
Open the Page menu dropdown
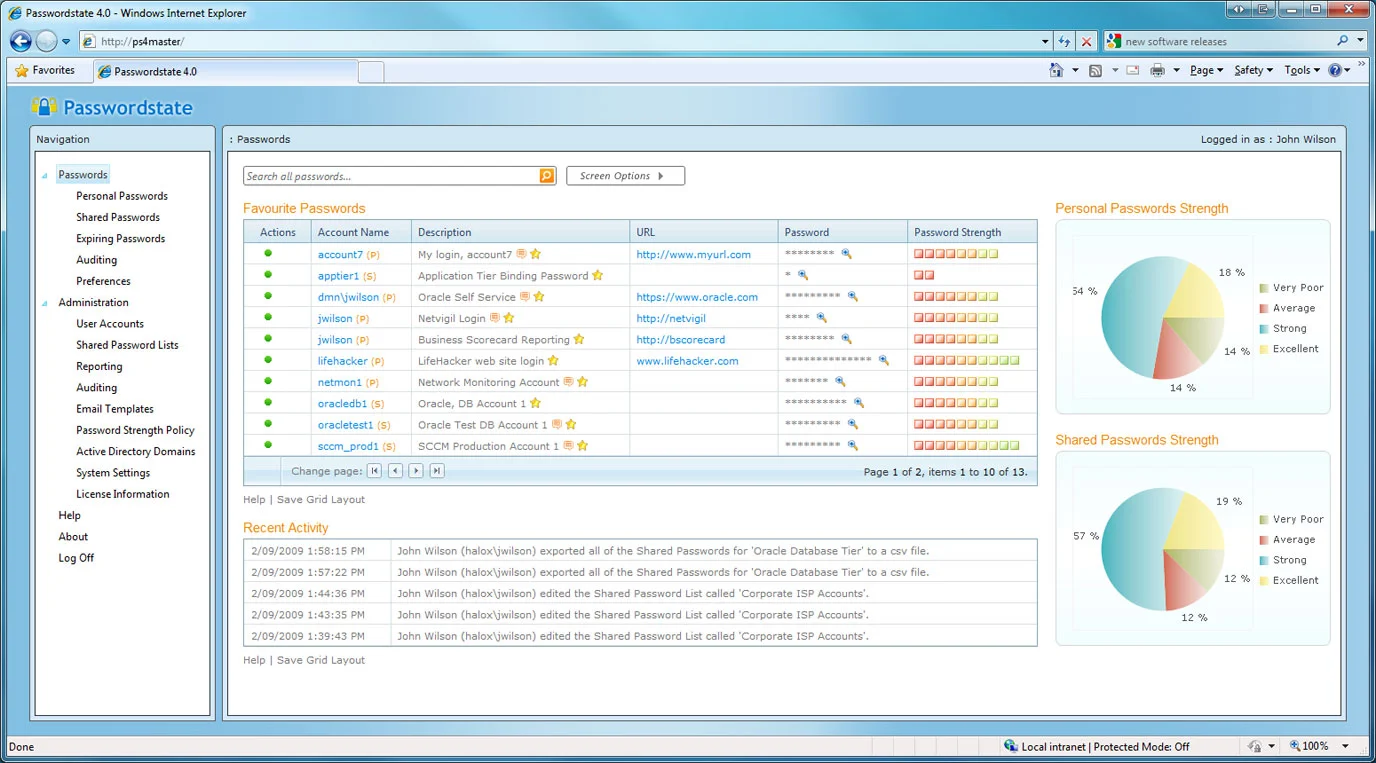click(x=1207, y=70)
